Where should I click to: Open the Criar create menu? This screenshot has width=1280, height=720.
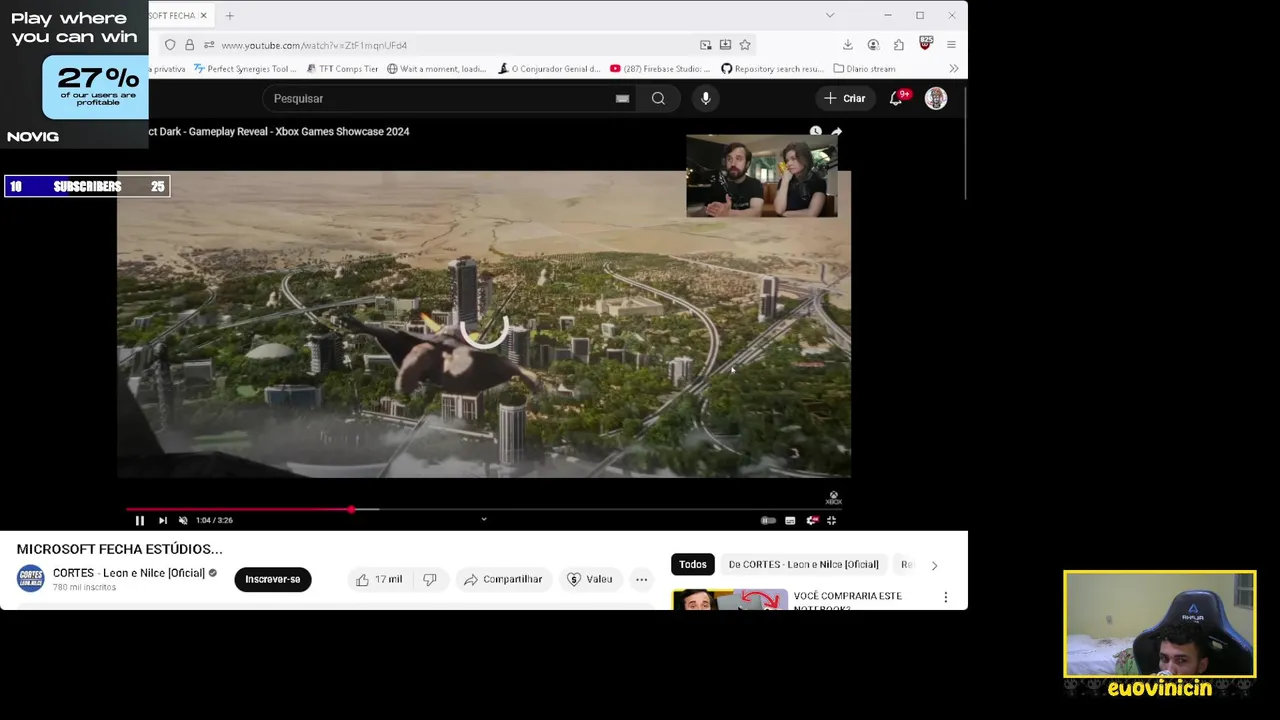[x=844, y=98]
